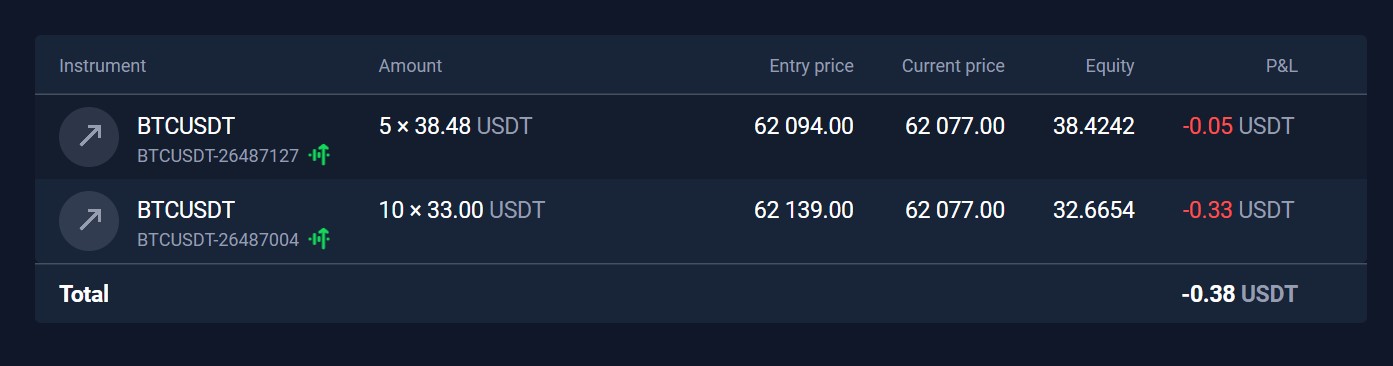Click green copy-trade icon beside BTCUSDT-26487004
1393x366 pixels.
click(x=319, y=238)
